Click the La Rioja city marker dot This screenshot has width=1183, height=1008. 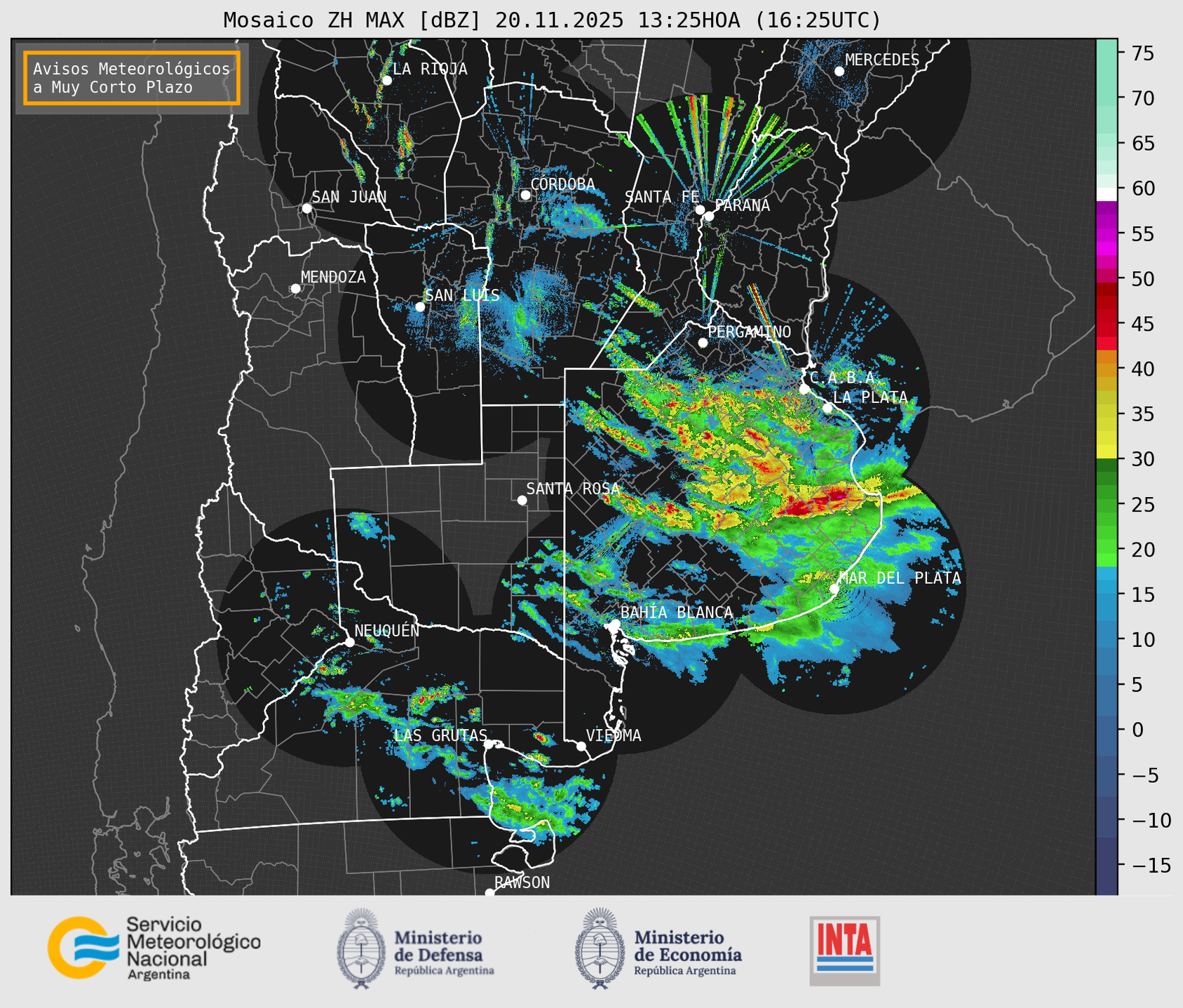pos(386,81)
